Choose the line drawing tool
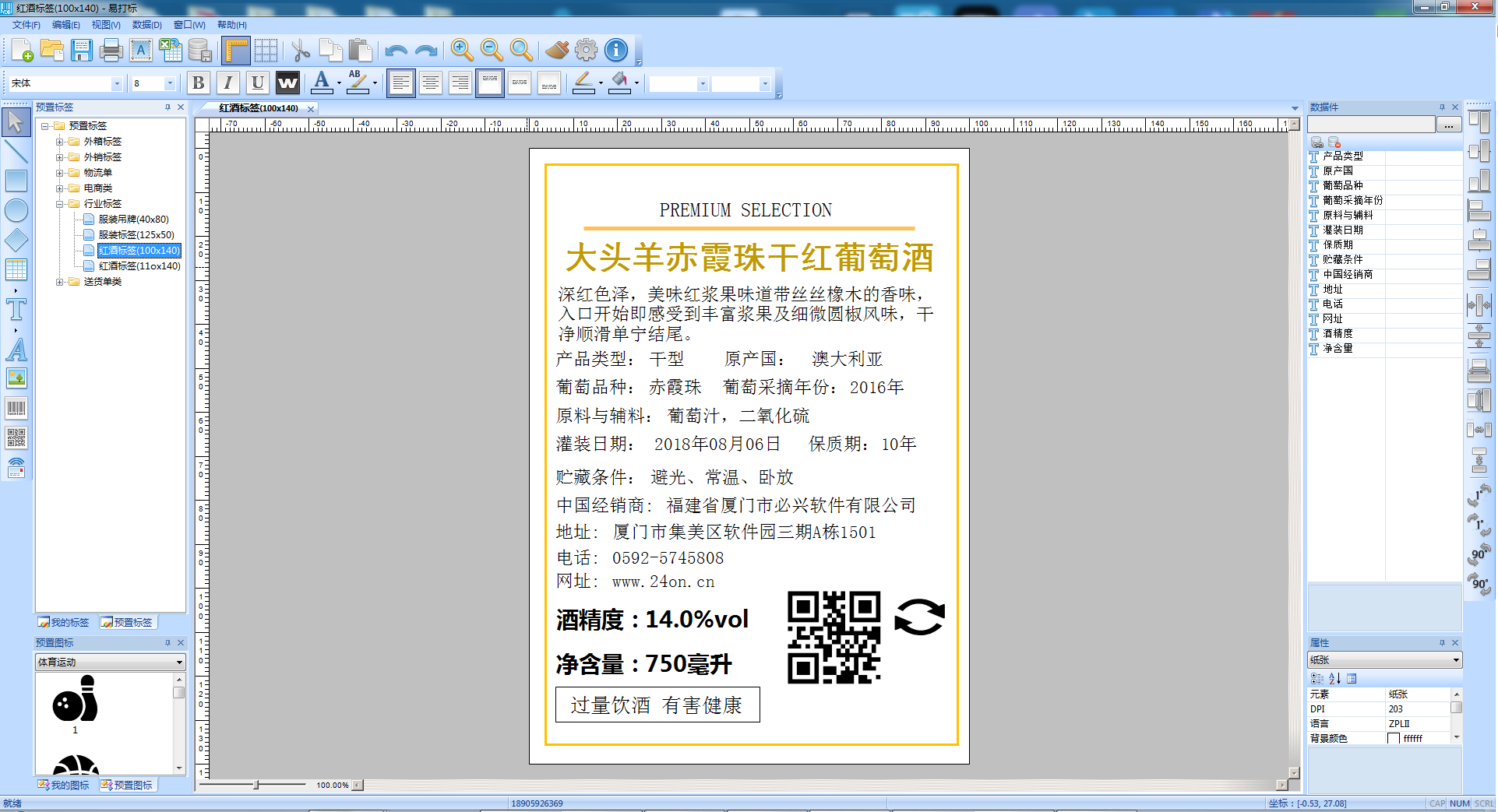Screen dimensions: 1498x812 tap(16, 152)
